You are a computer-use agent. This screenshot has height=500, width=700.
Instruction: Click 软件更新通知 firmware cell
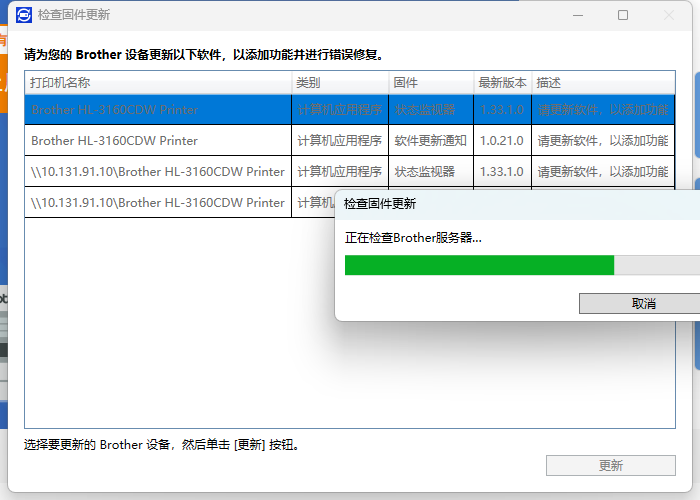click(x=431, y=141)
